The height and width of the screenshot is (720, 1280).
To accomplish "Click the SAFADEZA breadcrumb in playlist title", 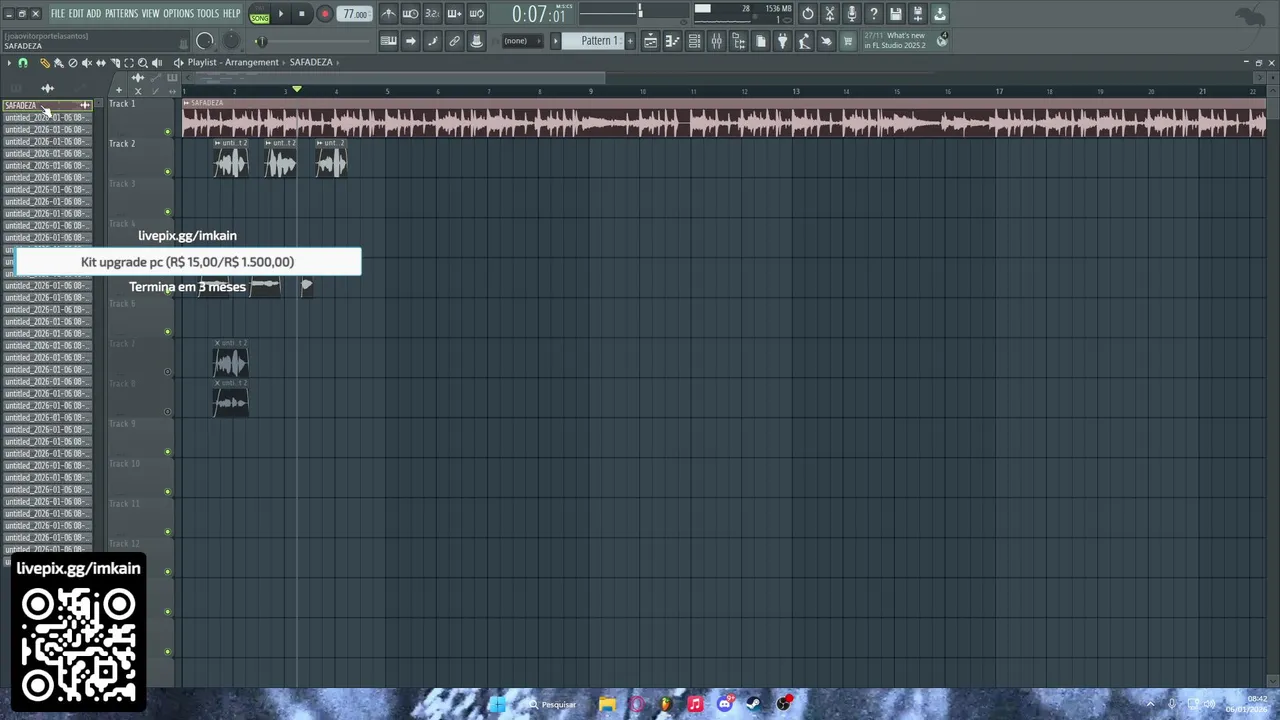I will pos(311,62).
